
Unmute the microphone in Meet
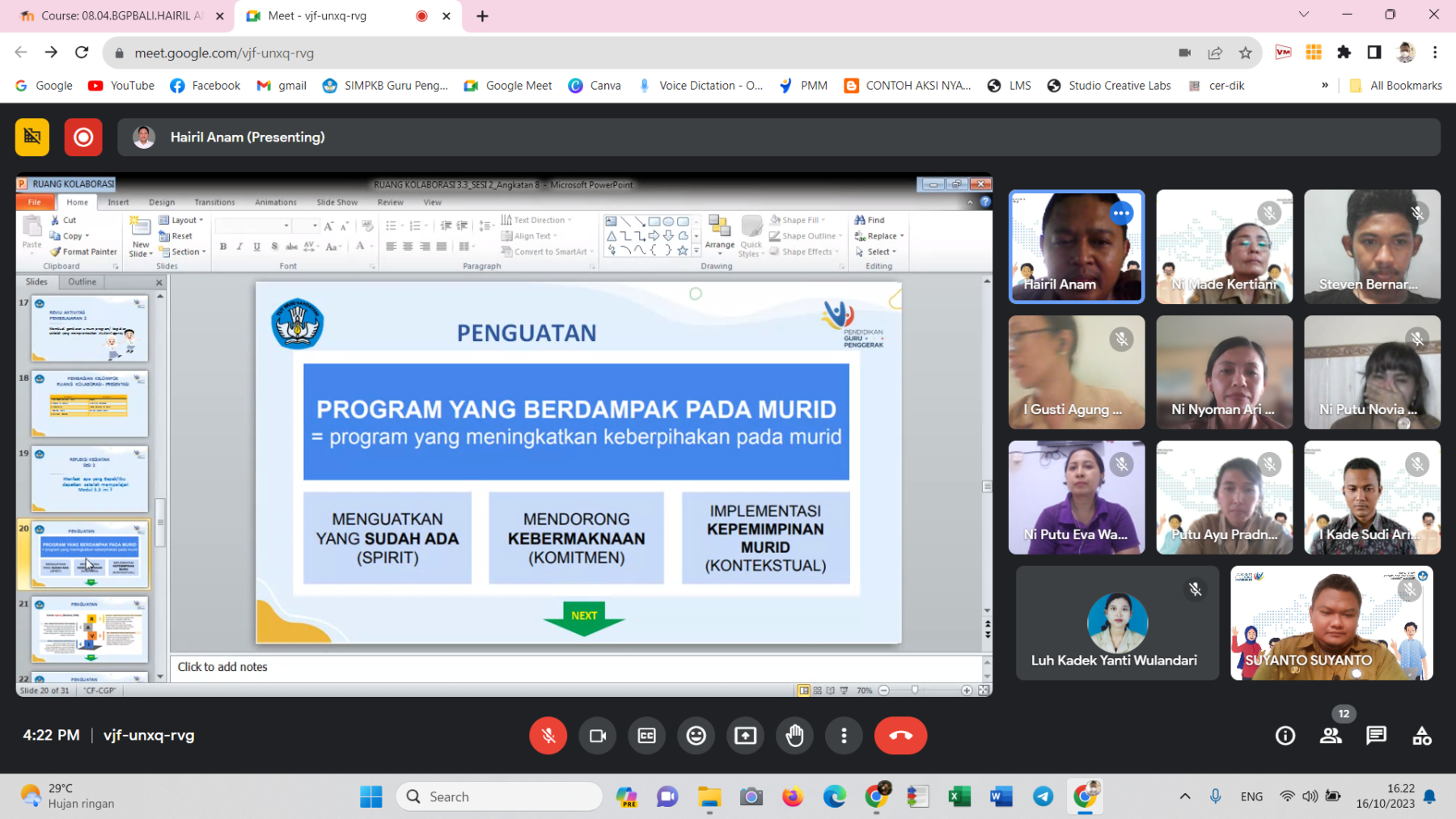pos(548,735)
